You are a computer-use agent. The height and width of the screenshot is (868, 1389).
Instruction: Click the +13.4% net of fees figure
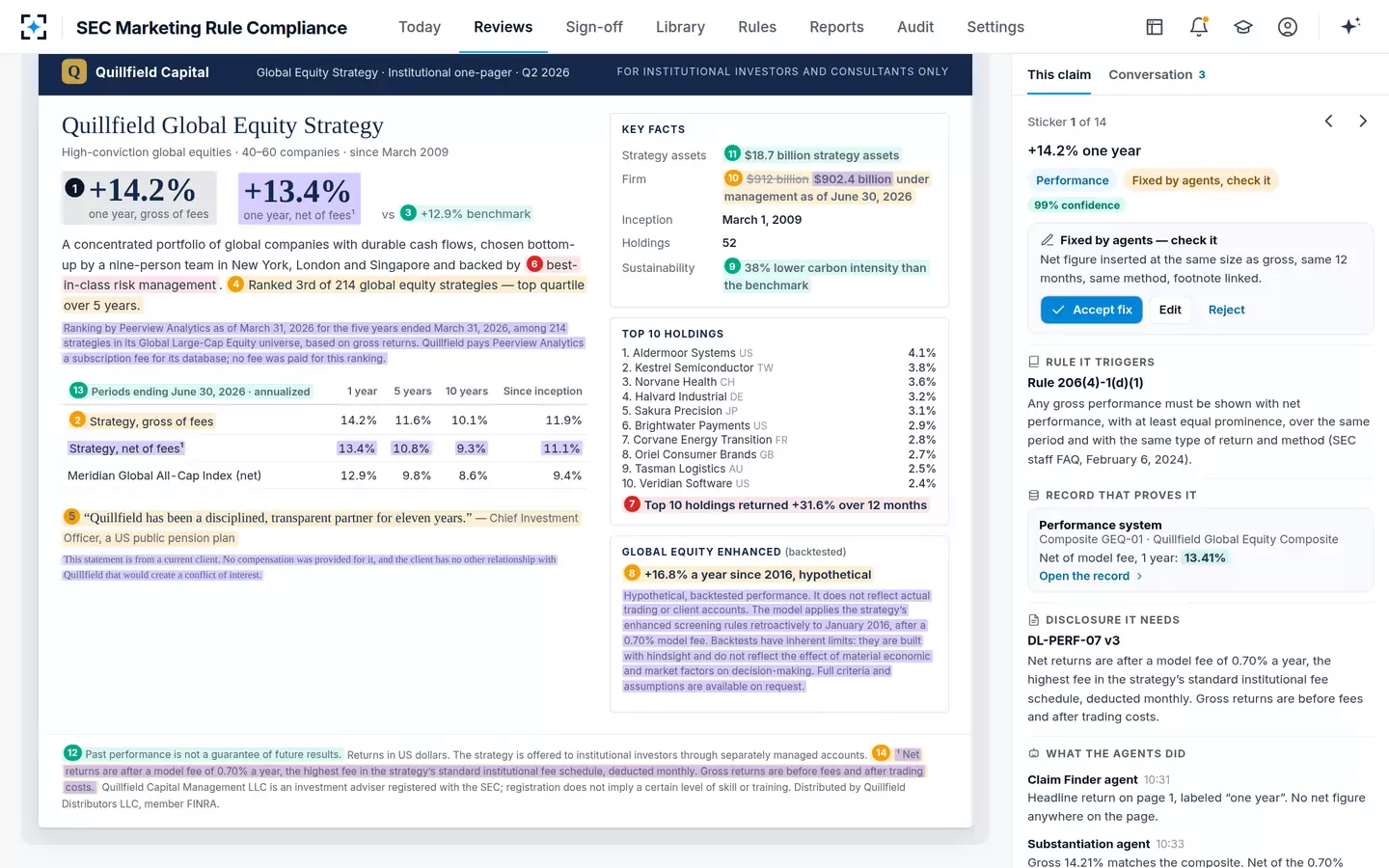pyautogui.click(x=299, y=198)
